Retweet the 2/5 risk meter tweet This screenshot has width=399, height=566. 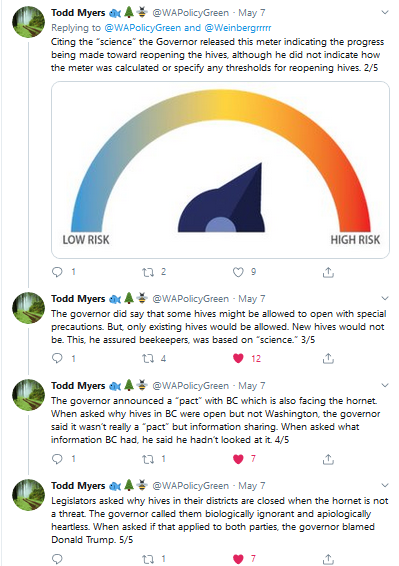148,272
